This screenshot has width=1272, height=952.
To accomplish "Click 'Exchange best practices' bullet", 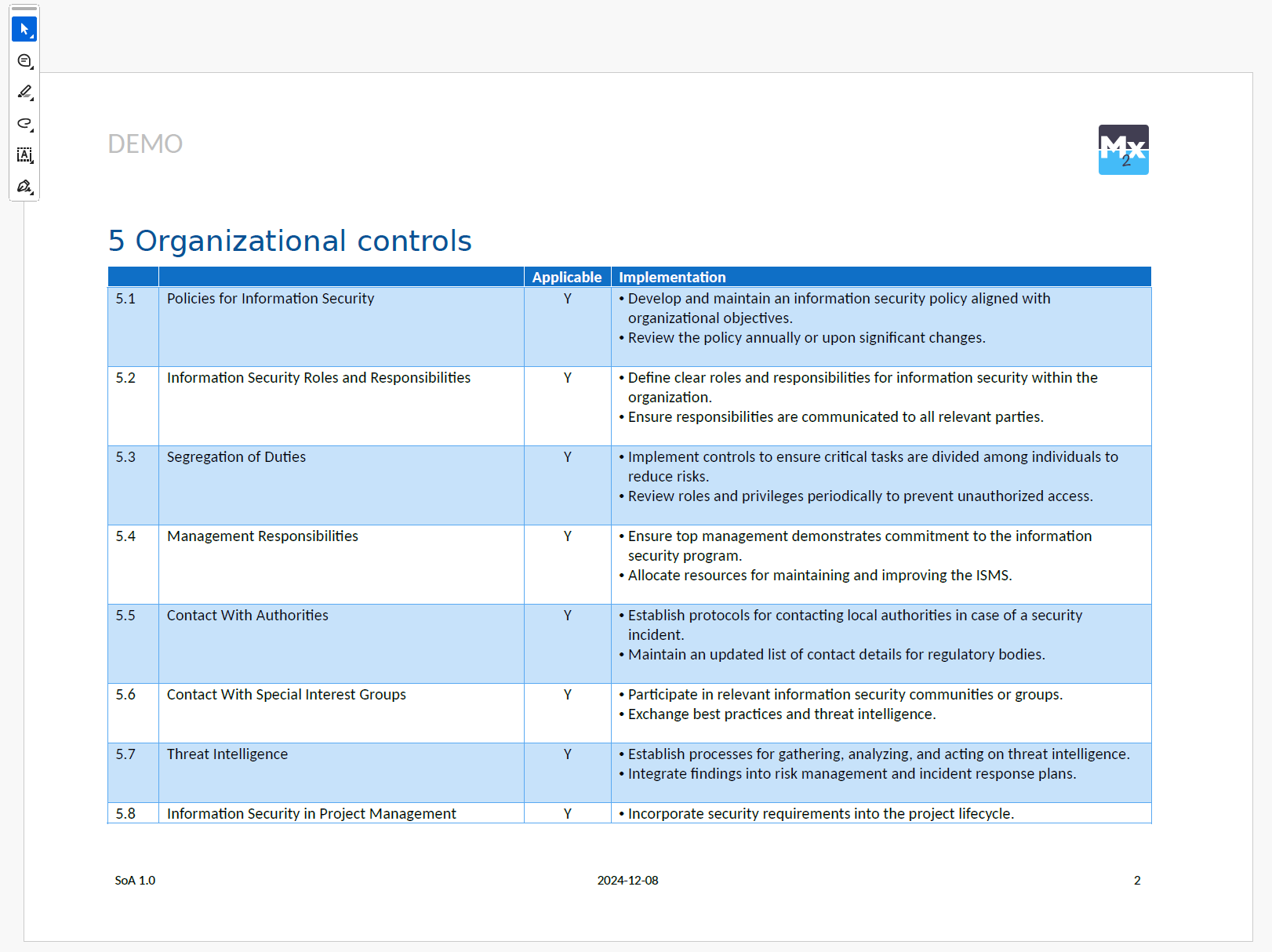I will pos(778,714).
